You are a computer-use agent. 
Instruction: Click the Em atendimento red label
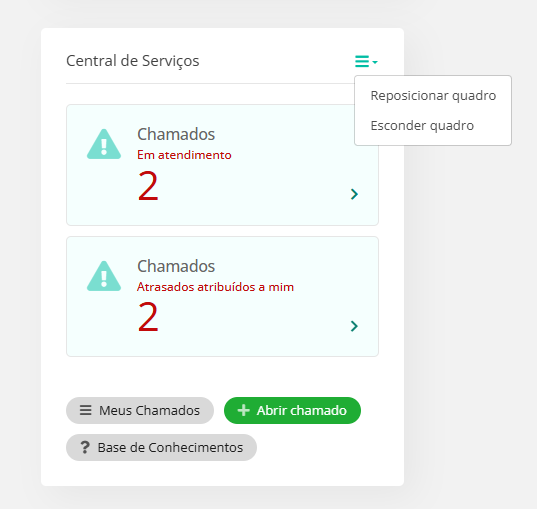(x=184, y=155)
